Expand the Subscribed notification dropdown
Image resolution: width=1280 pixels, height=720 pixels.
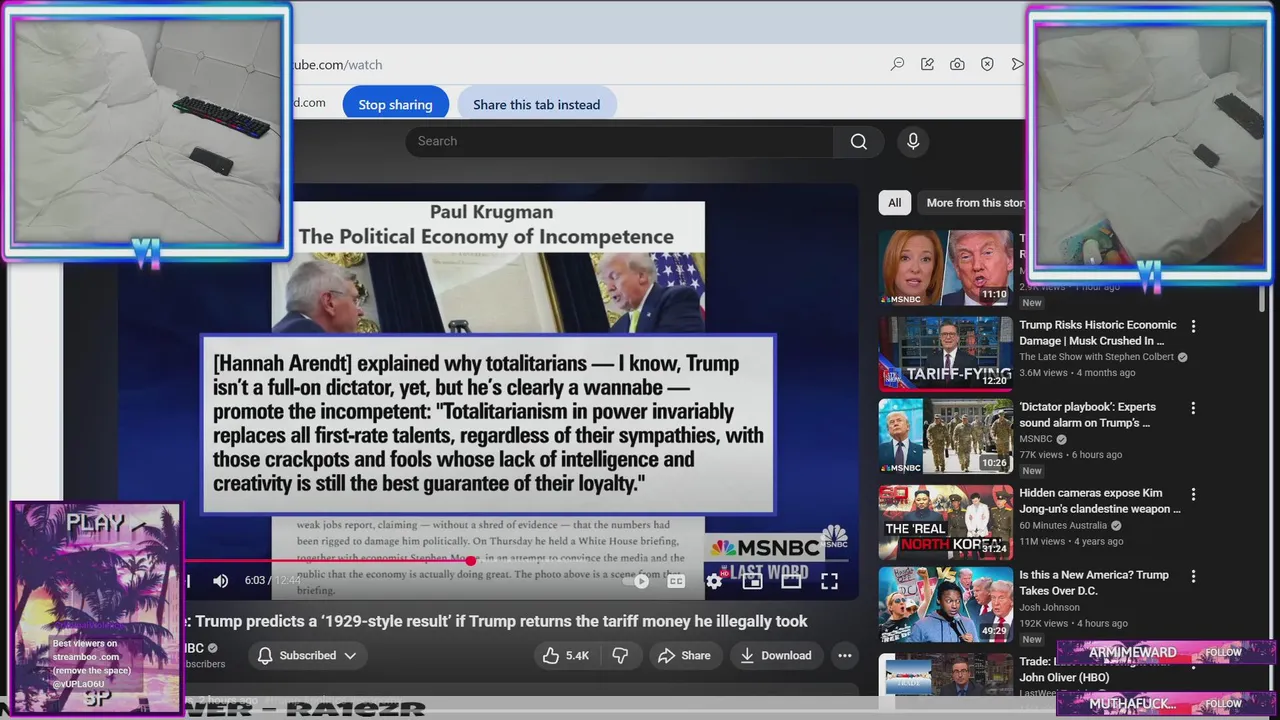click(x=307, y=656)
